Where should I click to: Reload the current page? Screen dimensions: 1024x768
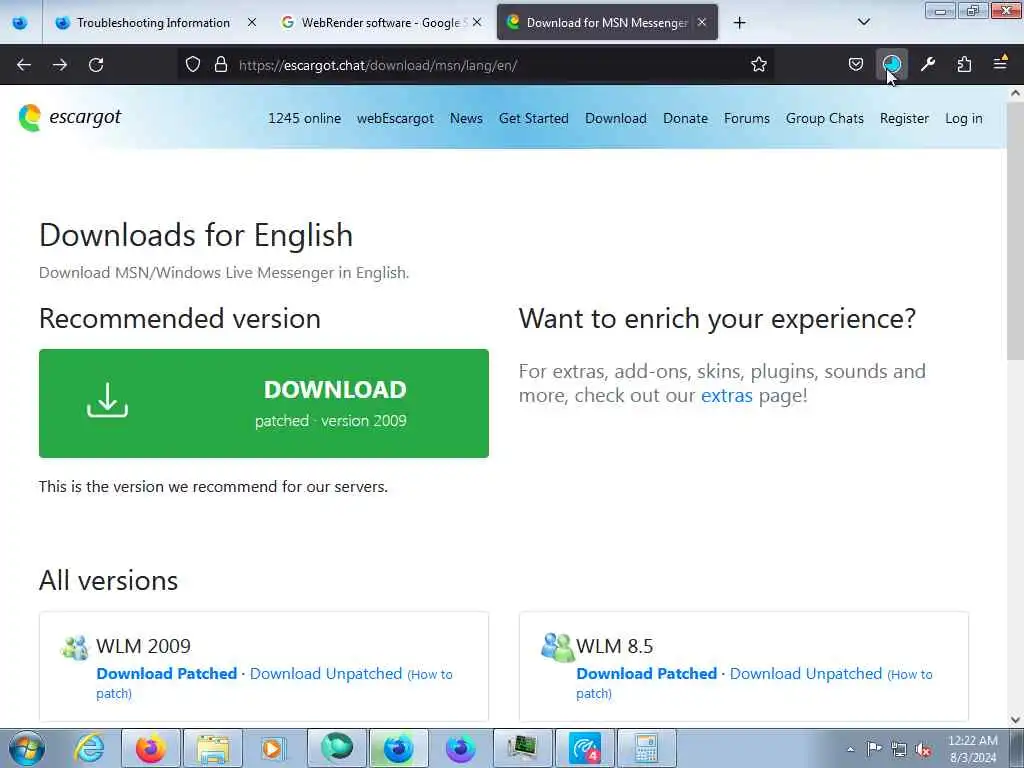point(96,65)
